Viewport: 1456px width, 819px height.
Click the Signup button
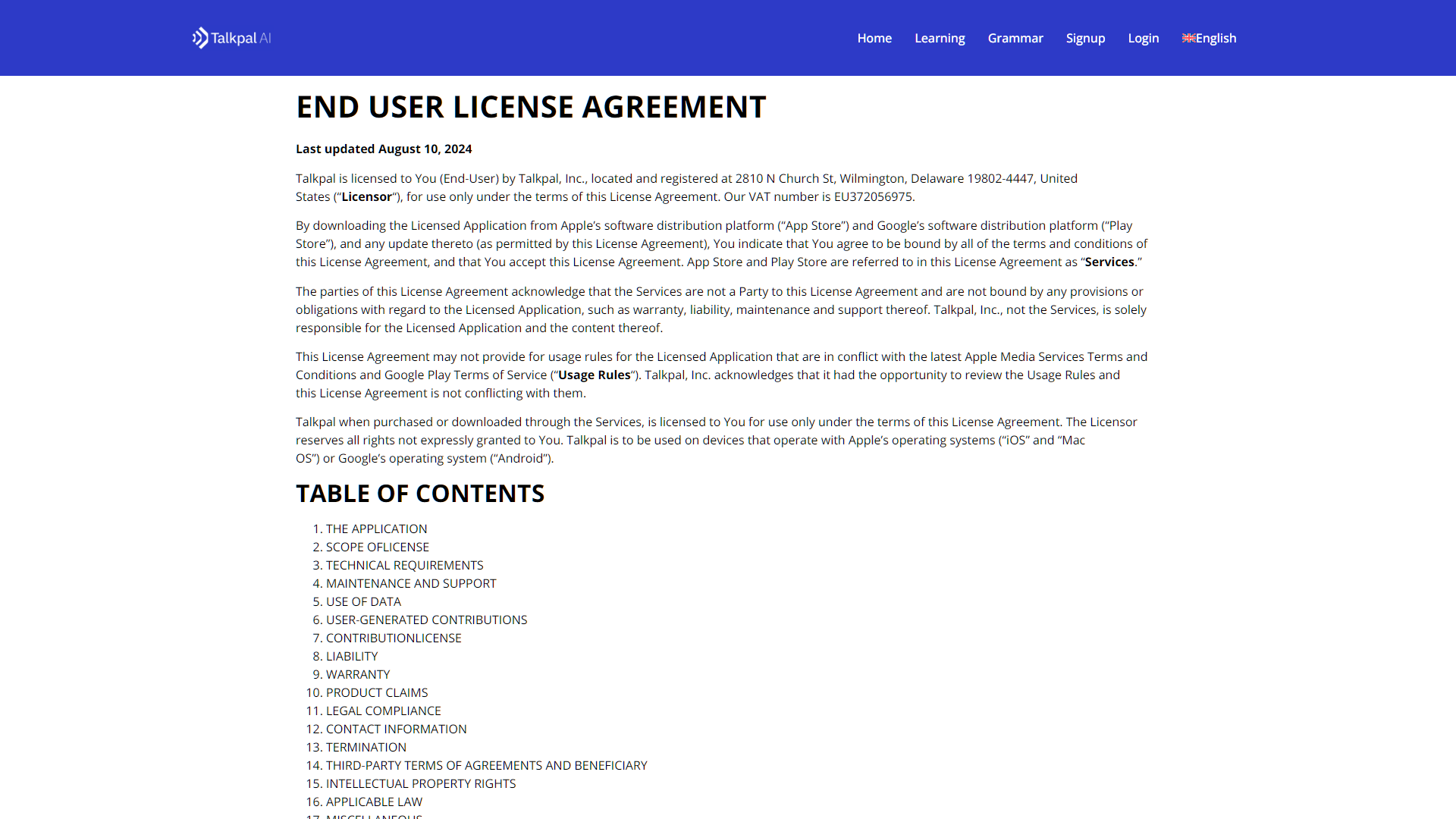click(x=1085, y=38)
